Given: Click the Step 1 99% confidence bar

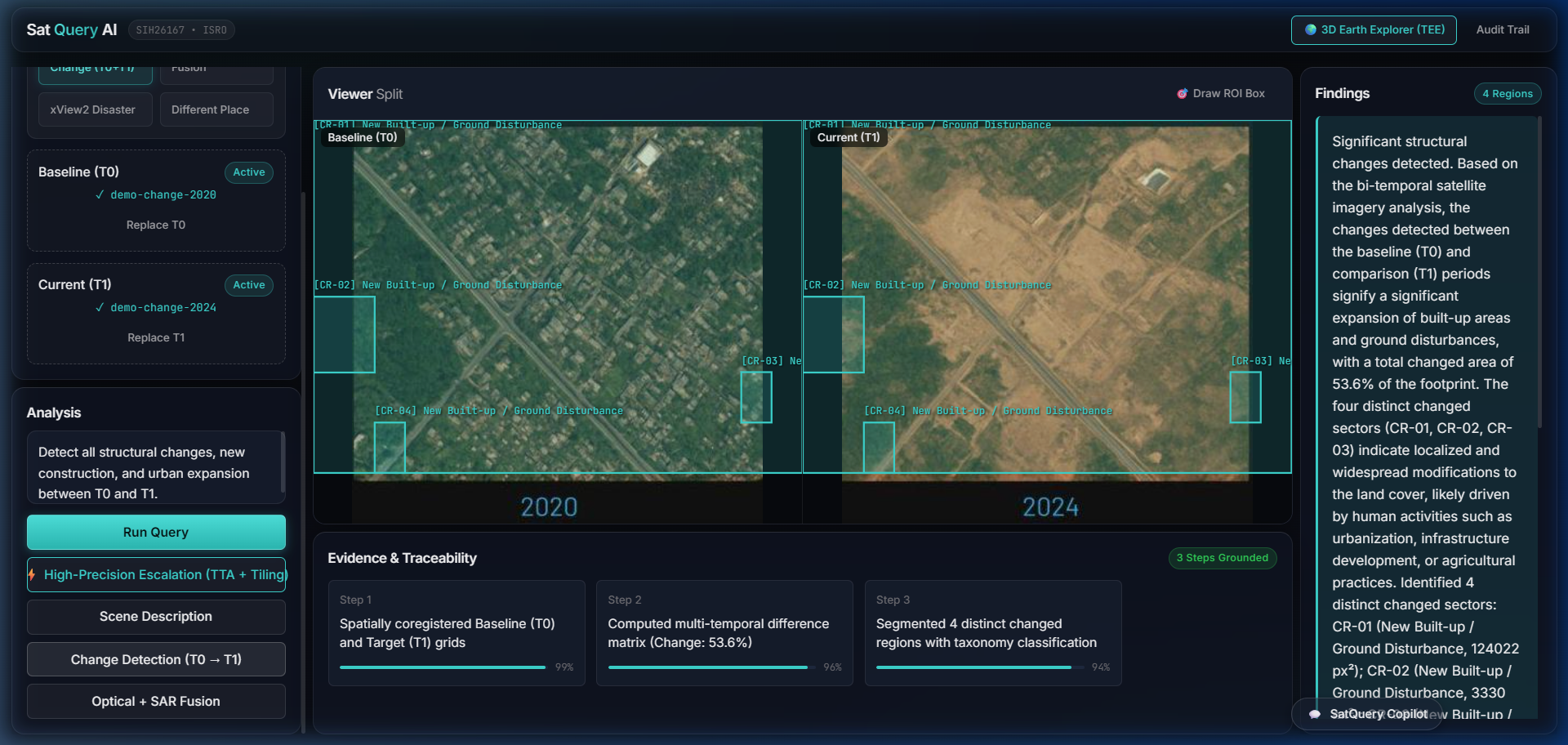Looking at the screenshot, I should coord(443,667).
